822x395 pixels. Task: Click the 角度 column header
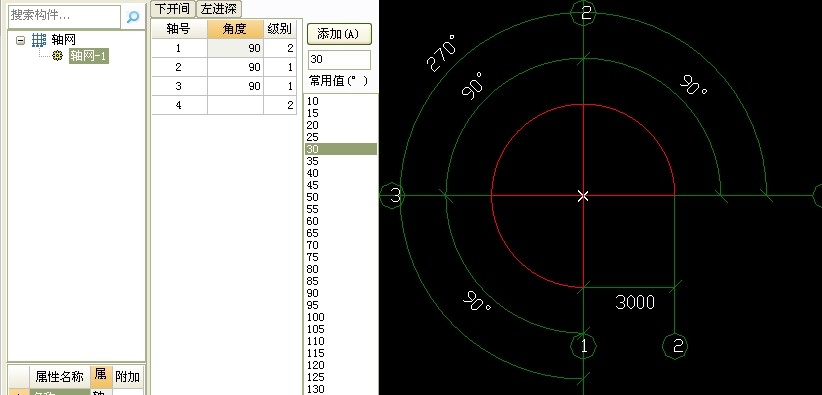(x=235, y=29)
